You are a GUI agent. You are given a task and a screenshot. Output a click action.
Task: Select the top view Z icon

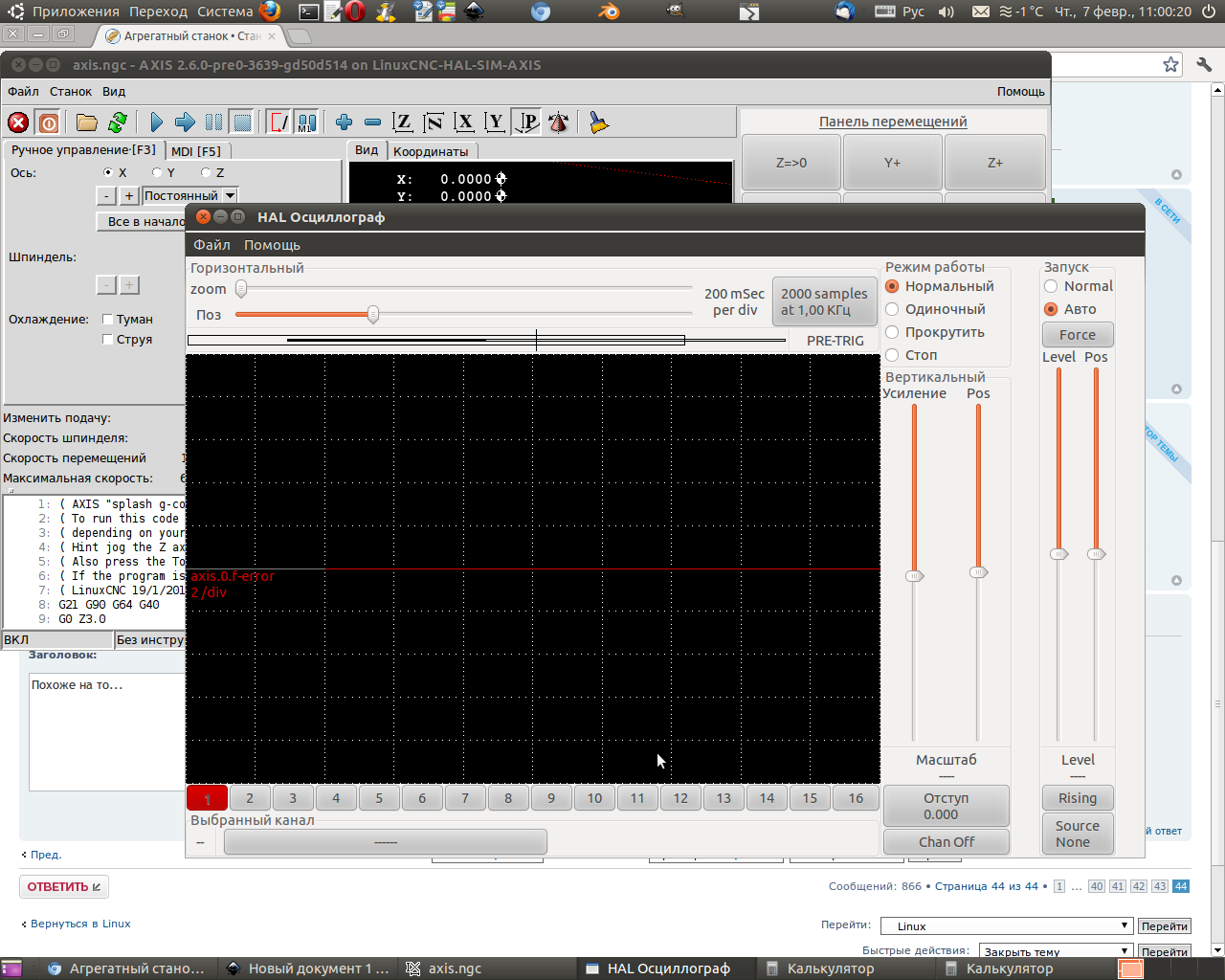point(403,122)
